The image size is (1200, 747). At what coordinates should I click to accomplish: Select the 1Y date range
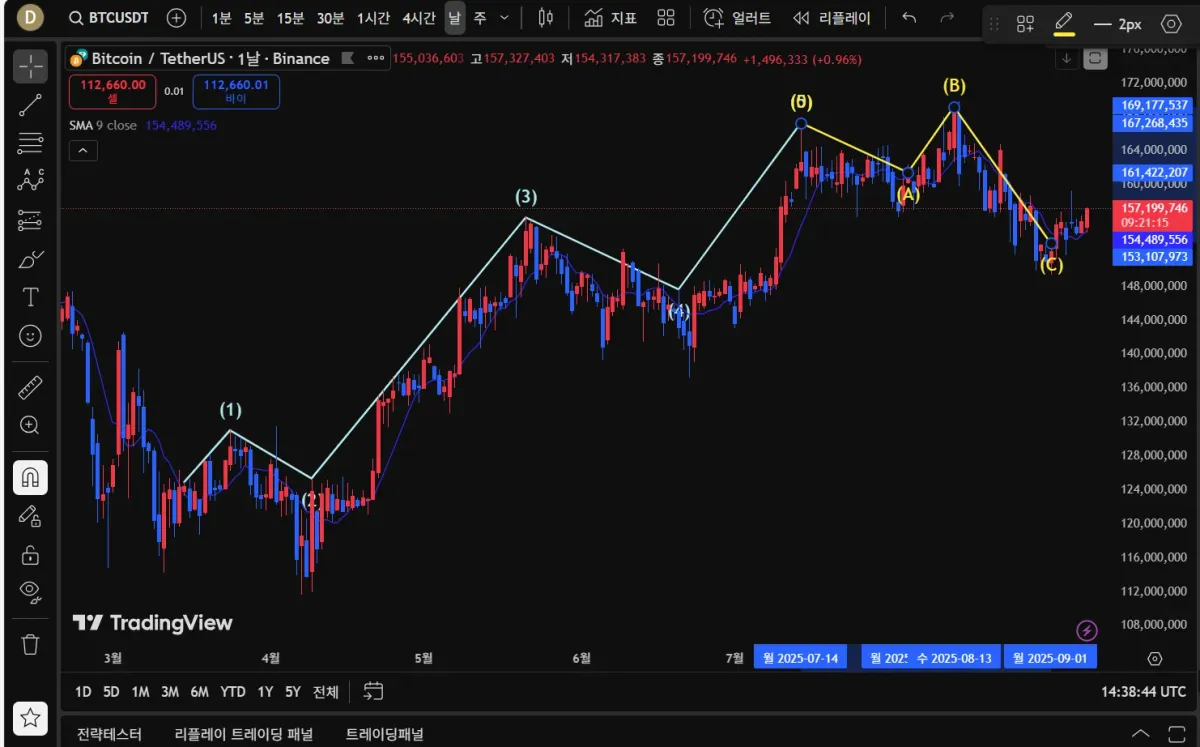pyautogui.click(x=265, y=691)
